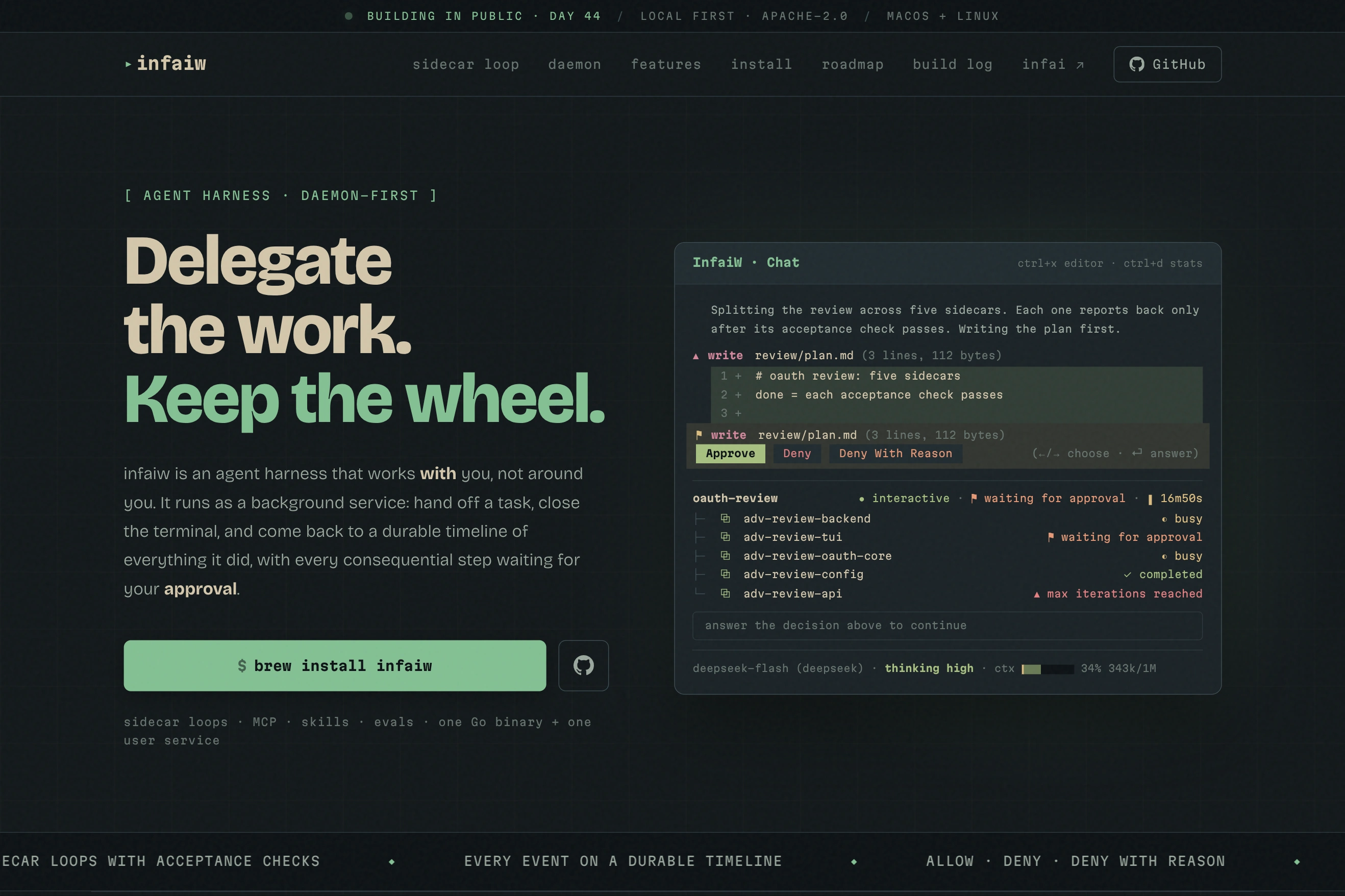The image size is (1345, 896).
Task: Open the sidecar loop nav link
Action: [466, 65]
